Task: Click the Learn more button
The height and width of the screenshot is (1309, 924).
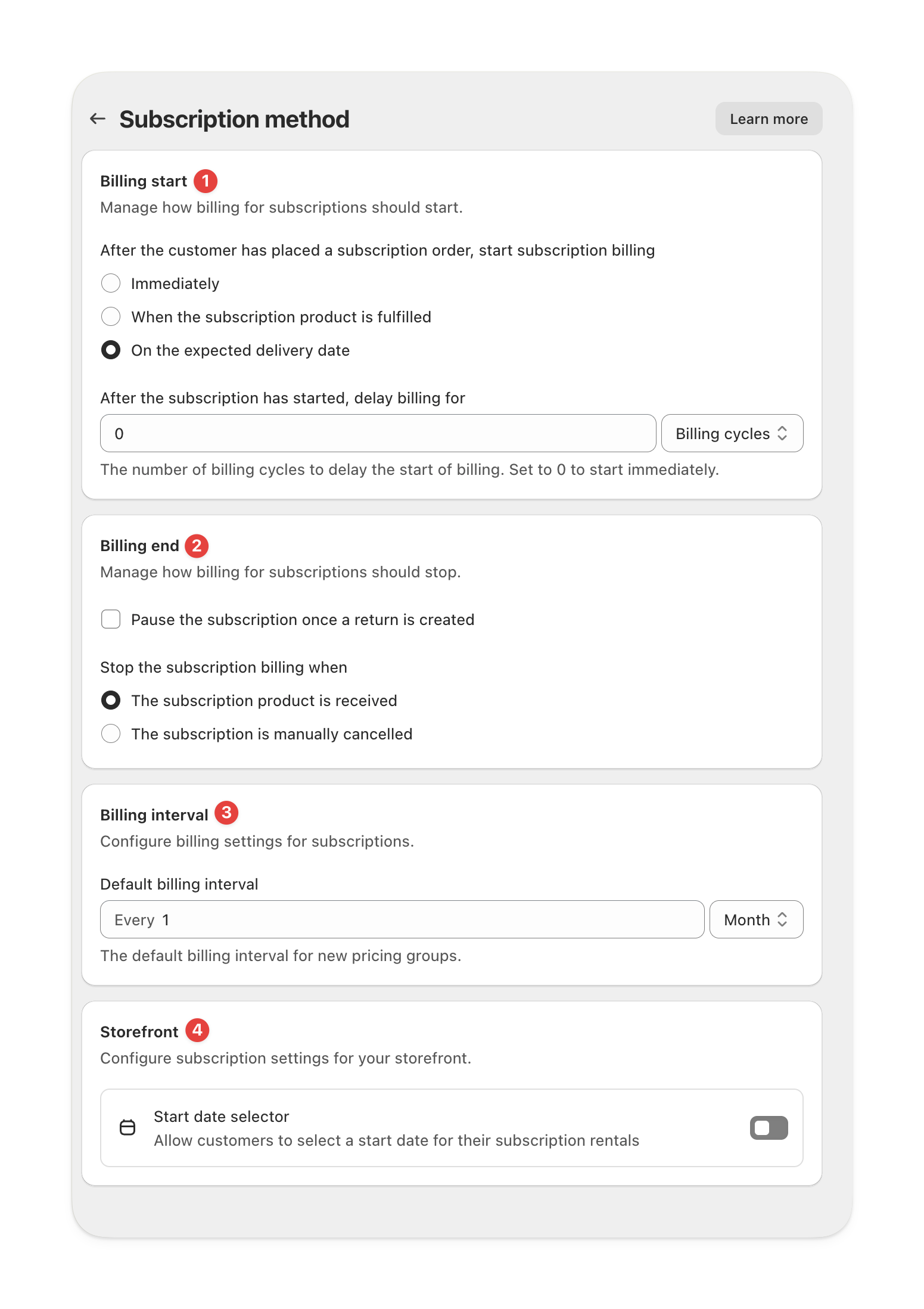Action: pyautogui.click(x=768, y=119)
